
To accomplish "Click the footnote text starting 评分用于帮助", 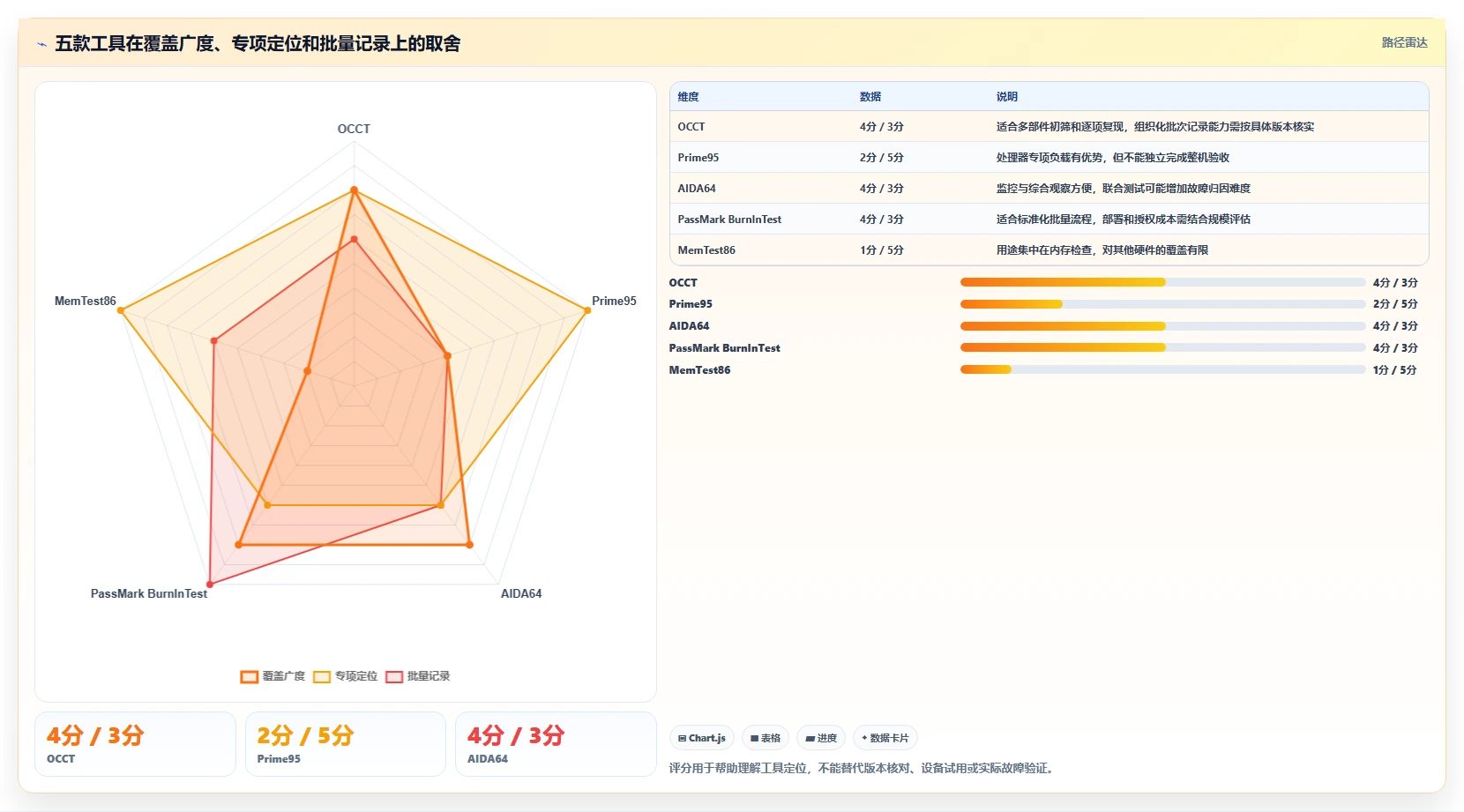I will 863,768.
